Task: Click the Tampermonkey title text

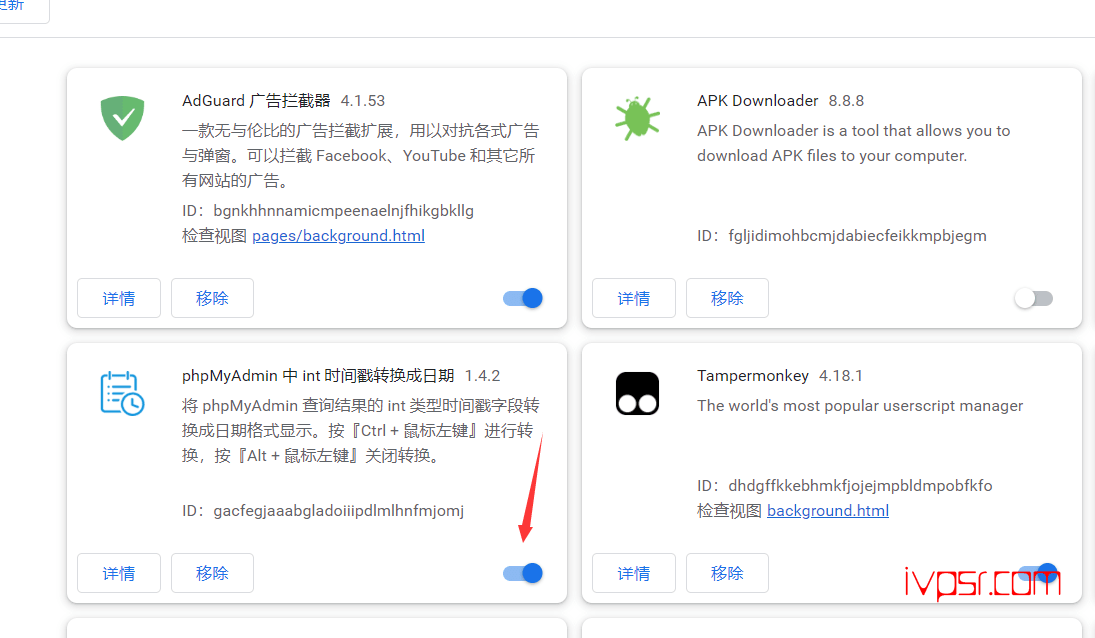Action: (x=753, y=376)
